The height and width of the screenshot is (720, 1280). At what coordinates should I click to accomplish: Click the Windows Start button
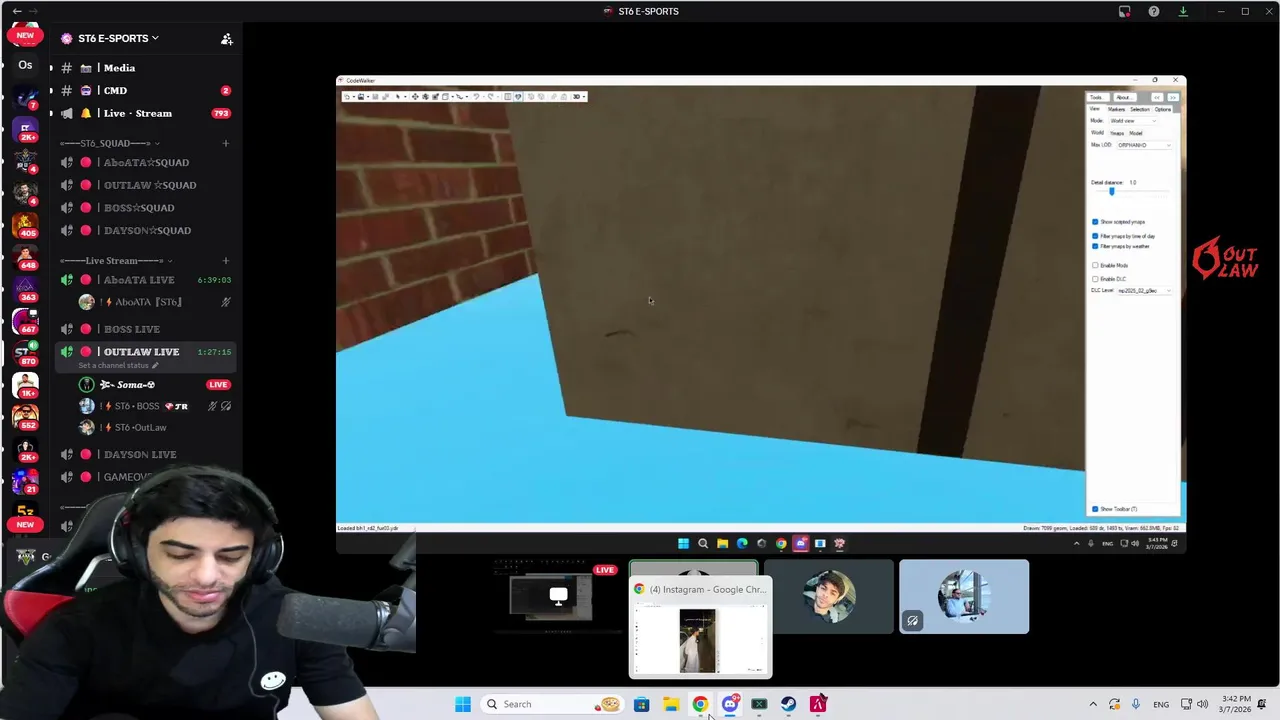(463, 704)
